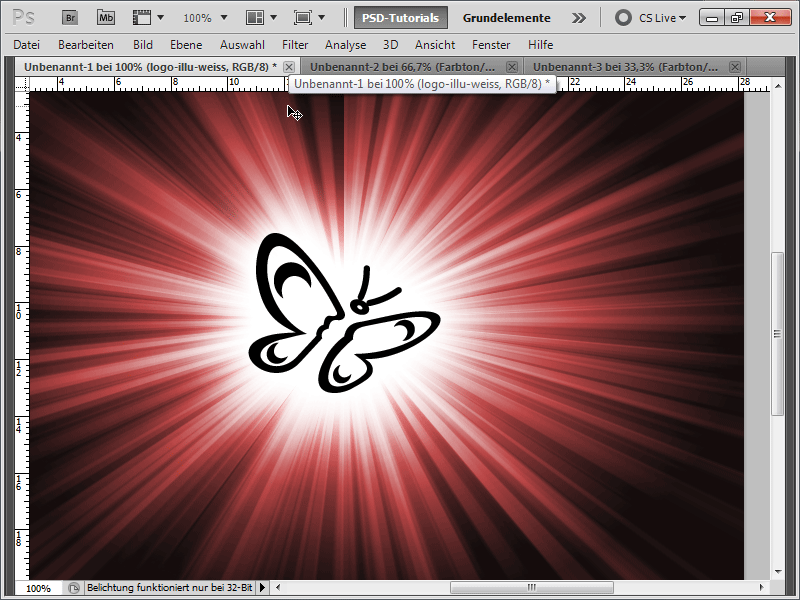
Task: Open the Auswahl menu
Action: (x=242, y=45)
